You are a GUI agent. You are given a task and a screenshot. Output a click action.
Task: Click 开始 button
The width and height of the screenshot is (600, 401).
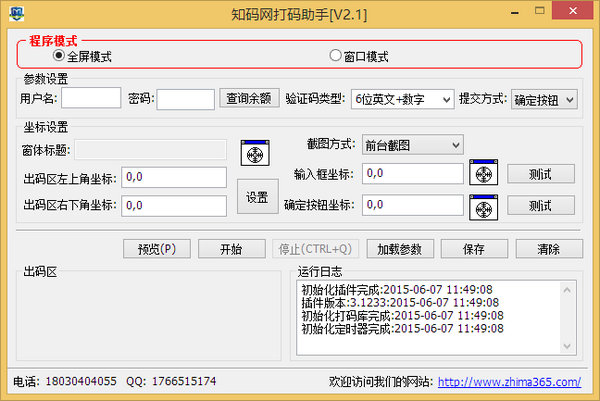[x=232, y=249]
